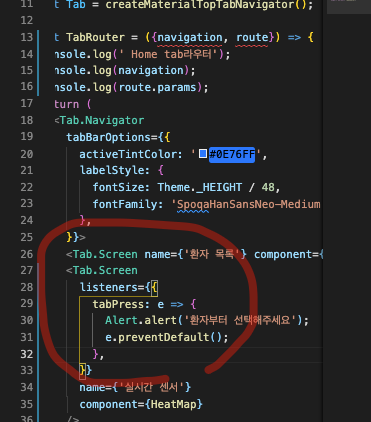Select line number 13 in the gutter
This screenshot has width=371, height=422.
coord(27,37)
